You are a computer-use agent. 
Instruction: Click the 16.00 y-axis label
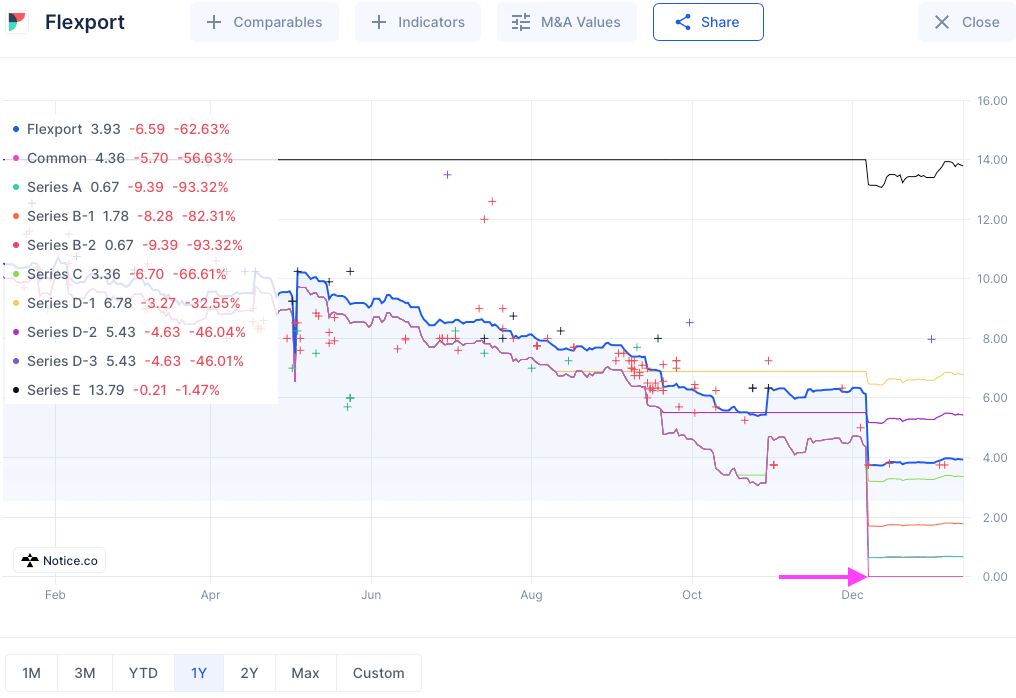point(992,100)
